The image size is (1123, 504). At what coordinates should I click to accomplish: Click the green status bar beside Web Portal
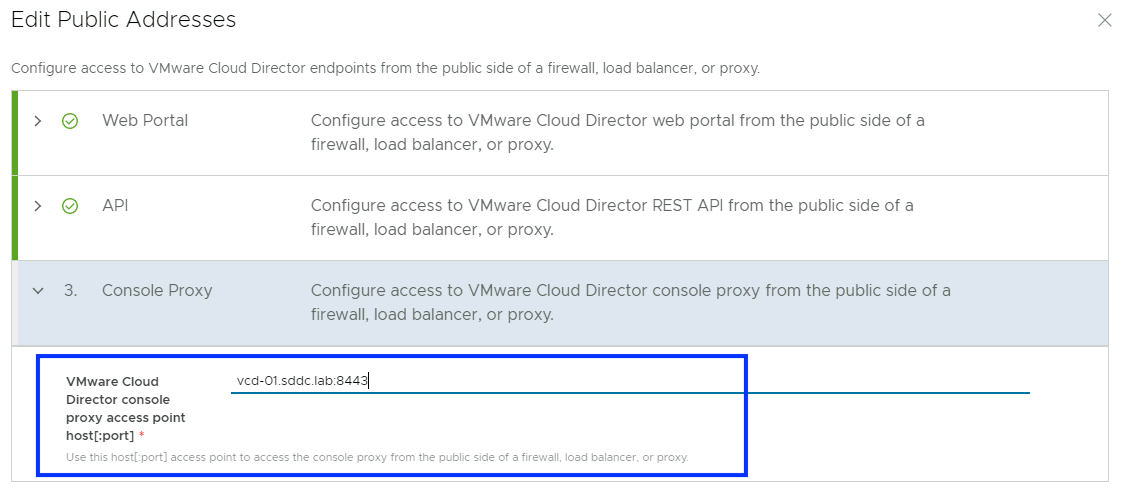[x=15, y=133]
